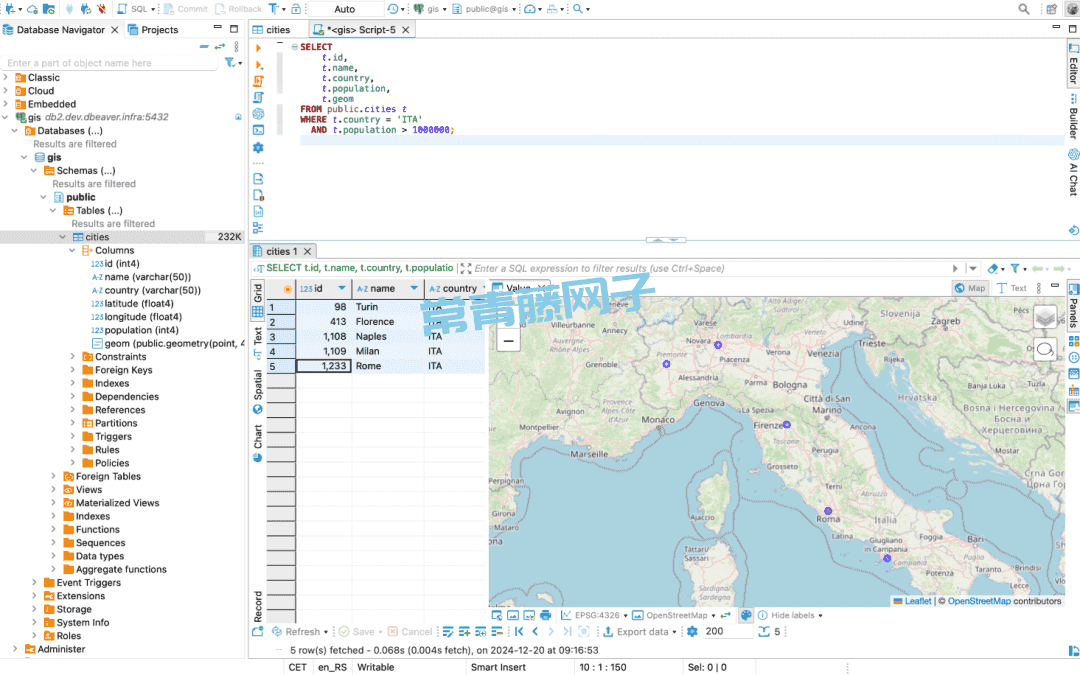Collapse all navigator tree nodes
Screen dimensions: 1080x675
[x=204, y=46]
